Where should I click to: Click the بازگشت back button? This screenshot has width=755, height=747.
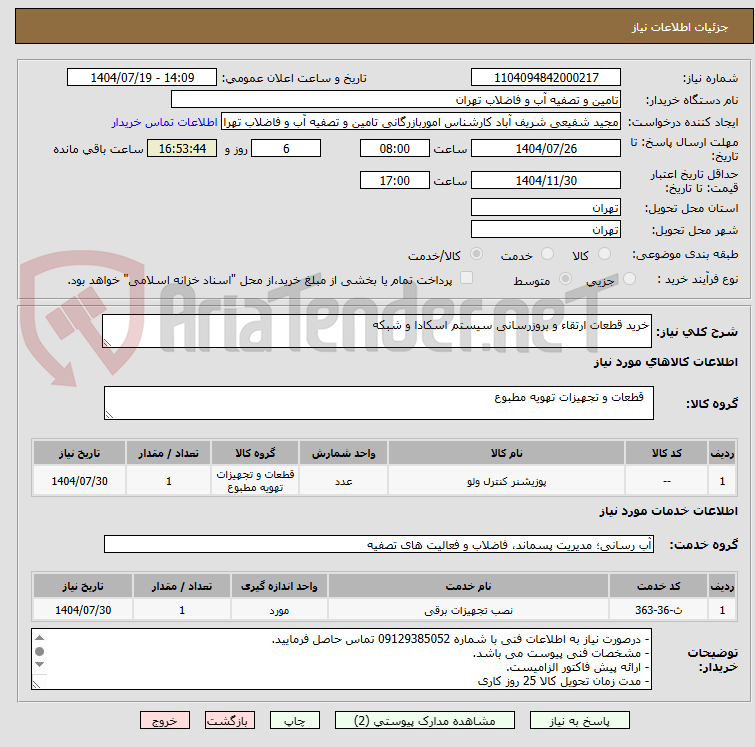coord(230,721)
